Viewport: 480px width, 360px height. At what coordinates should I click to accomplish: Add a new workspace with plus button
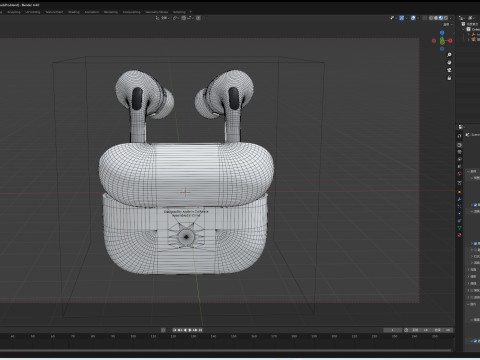pyautogui.click(x=191, y=12)
